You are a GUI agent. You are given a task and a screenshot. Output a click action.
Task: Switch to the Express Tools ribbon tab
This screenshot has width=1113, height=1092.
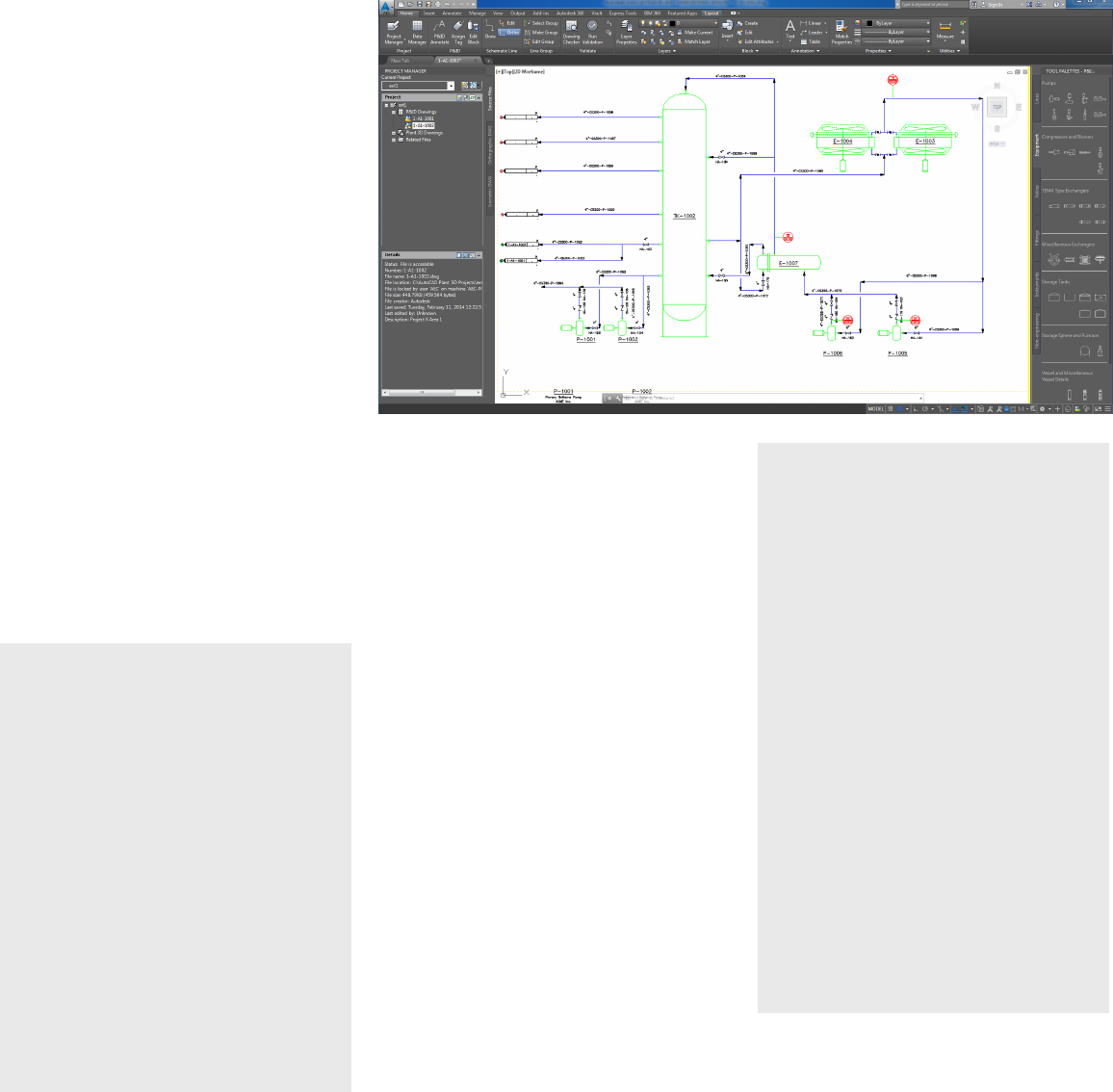coord(623,13)
